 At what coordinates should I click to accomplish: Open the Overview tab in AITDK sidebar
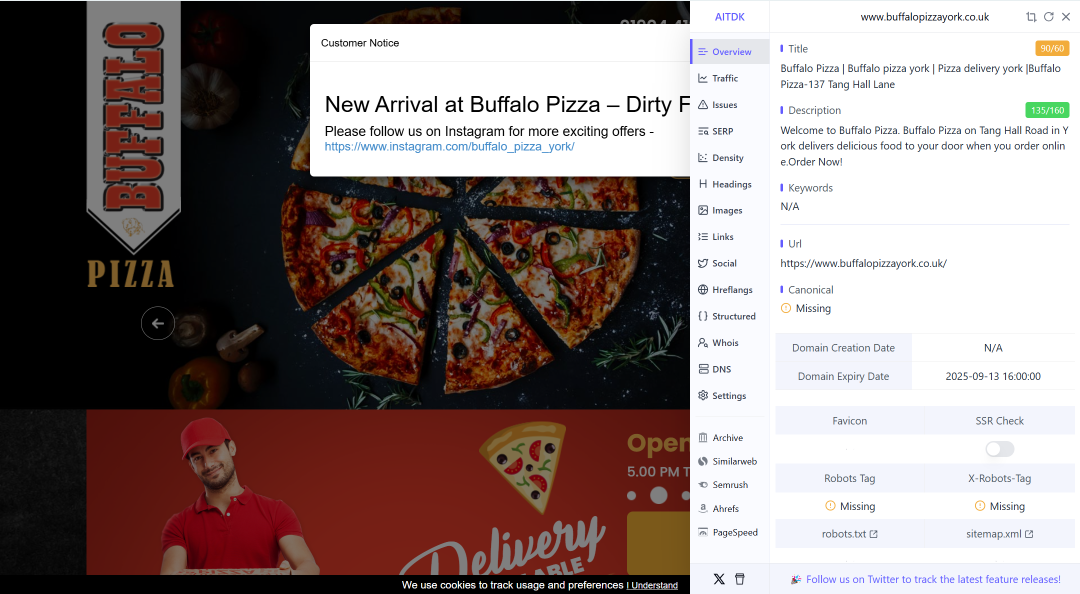(729, 52)
